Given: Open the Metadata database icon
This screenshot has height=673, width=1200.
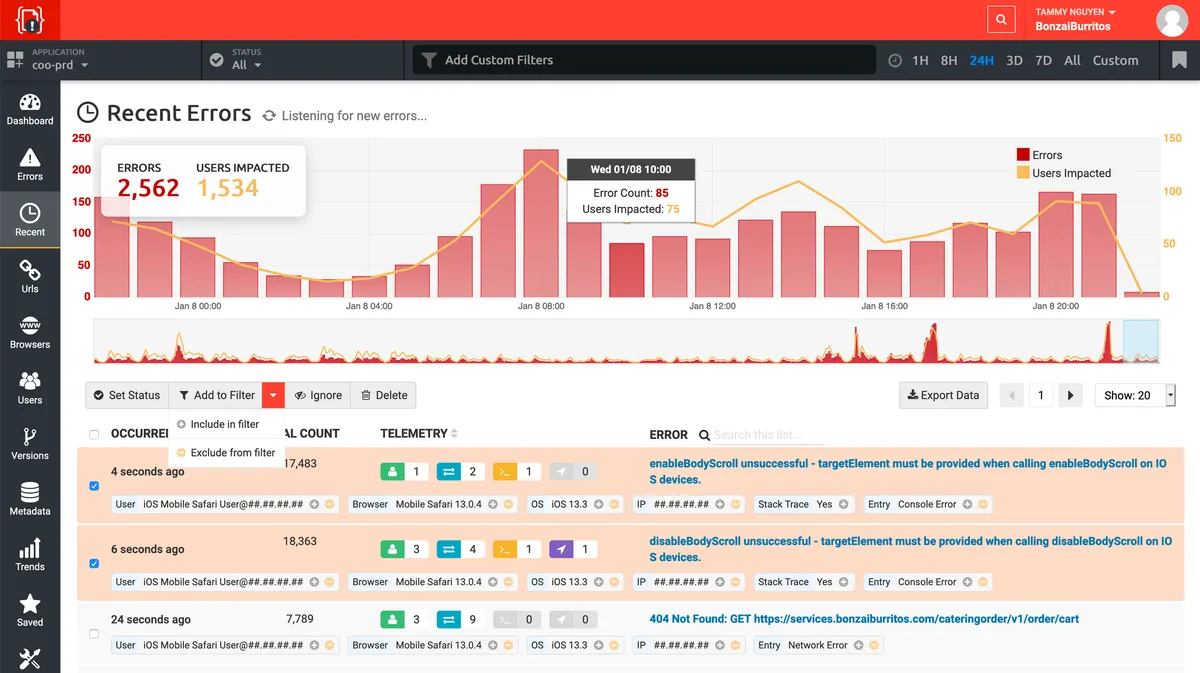Looking at the screenshot, I should (x=30, y=499).
